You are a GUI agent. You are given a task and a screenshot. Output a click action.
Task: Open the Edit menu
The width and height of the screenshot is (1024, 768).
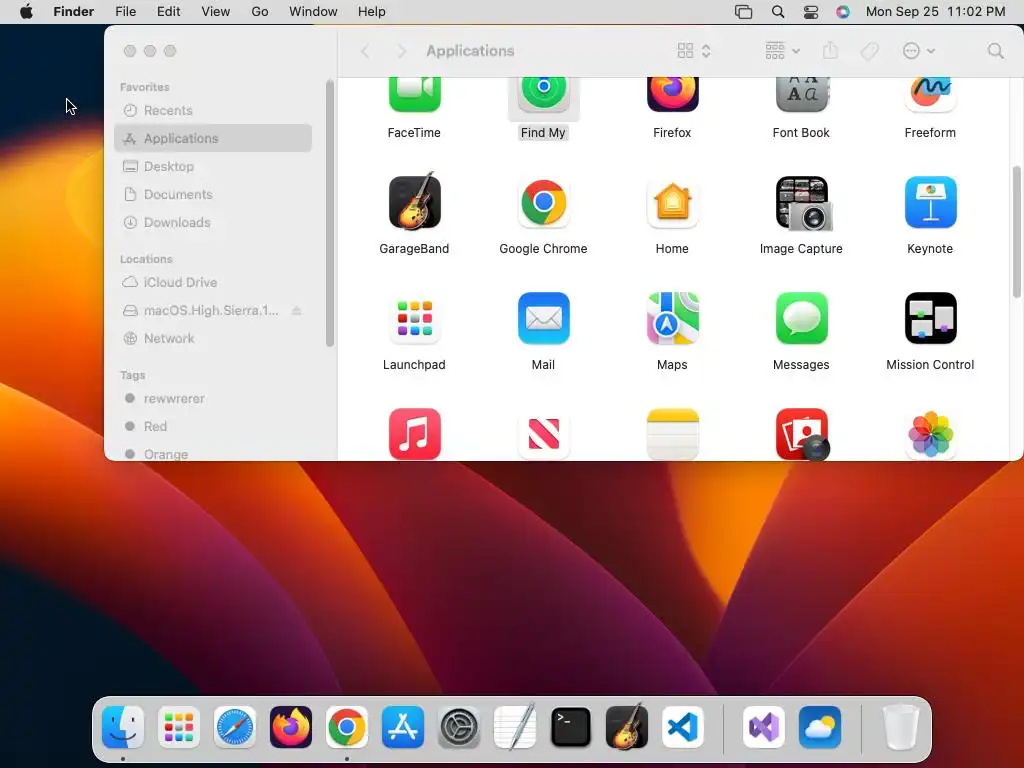[168, 12]
